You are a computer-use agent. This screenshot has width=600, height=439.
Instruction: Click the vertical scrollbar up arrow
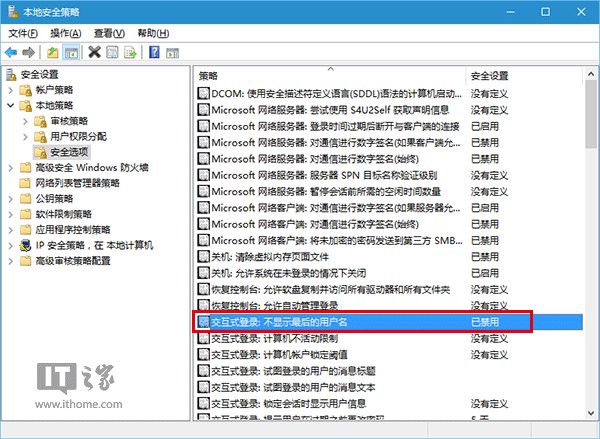point(591,74)
